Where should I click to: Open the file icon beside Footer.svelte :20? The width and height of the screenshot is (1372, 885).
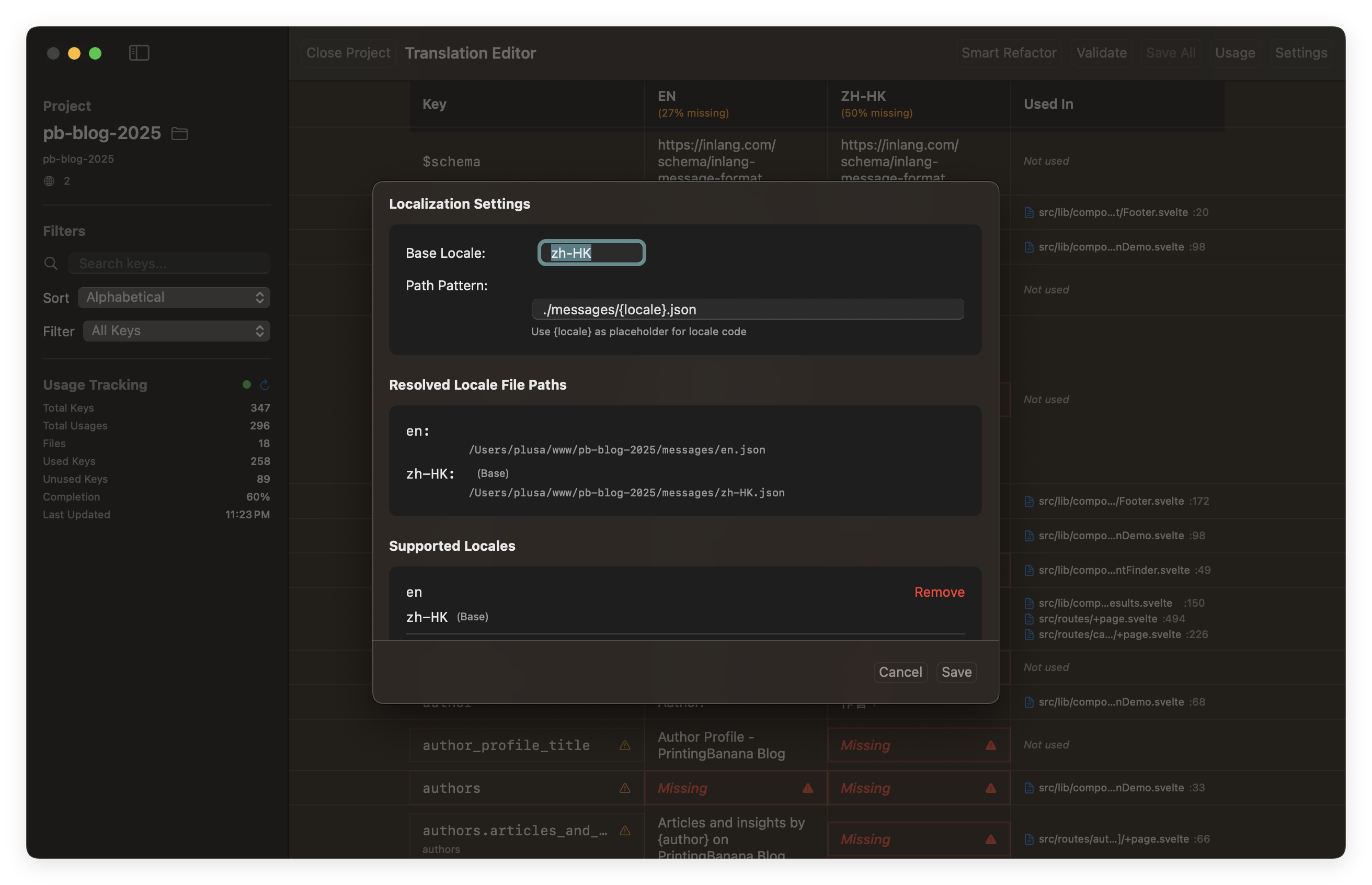1028,212
